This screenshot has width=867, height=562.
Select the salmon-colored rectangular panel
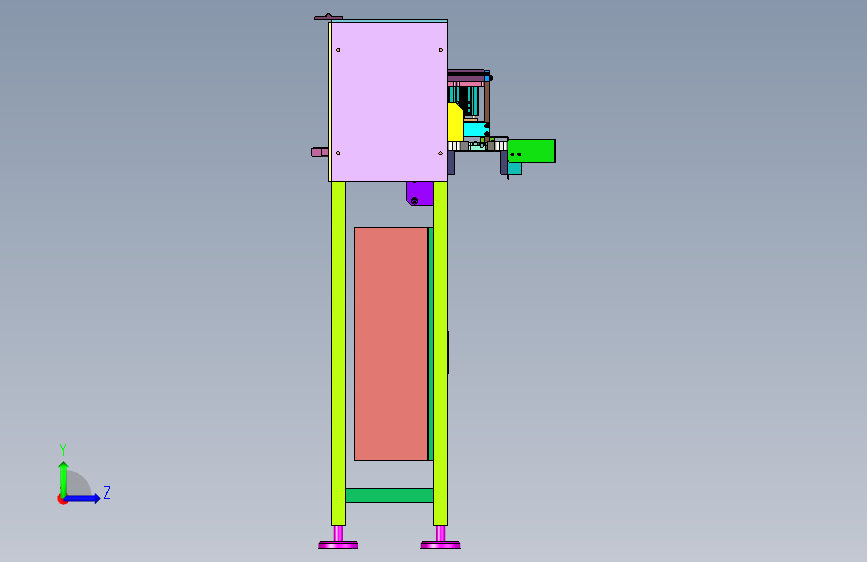click(x=391, y=344)
